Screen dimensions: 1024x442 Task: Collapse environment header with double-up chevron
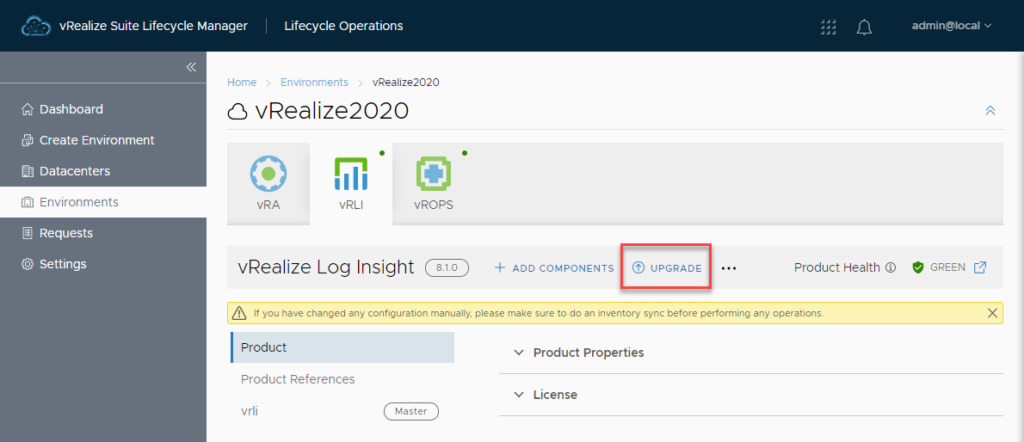click(990, 110)
